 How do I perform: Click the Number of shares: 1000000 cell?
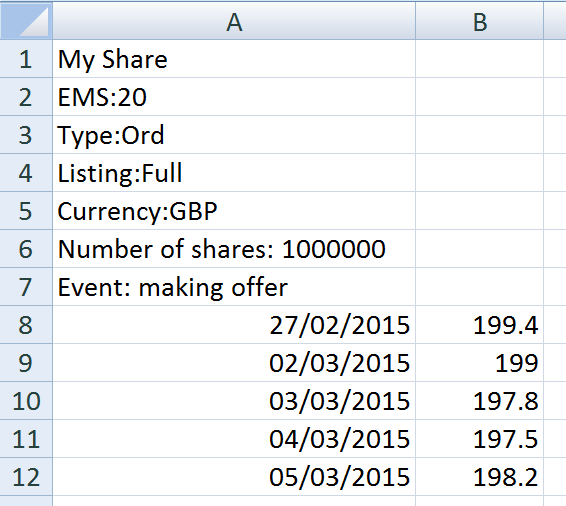[234, 249]
